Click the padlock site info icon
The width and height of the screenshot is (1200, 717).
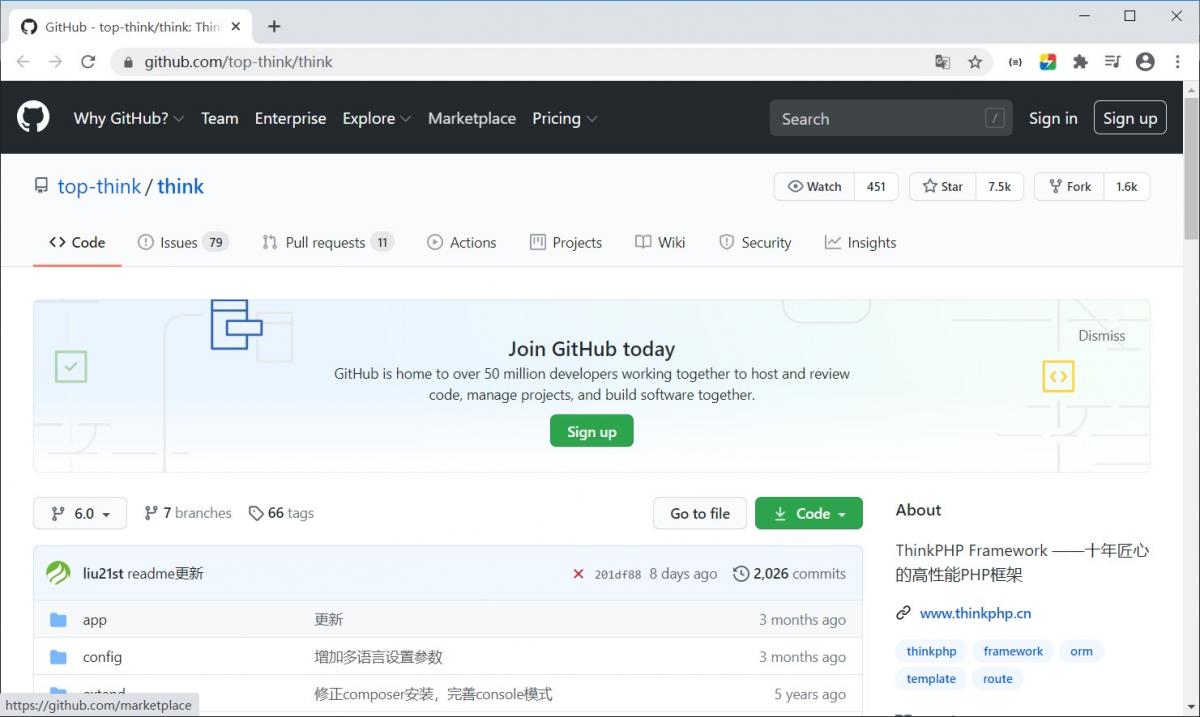128,62
